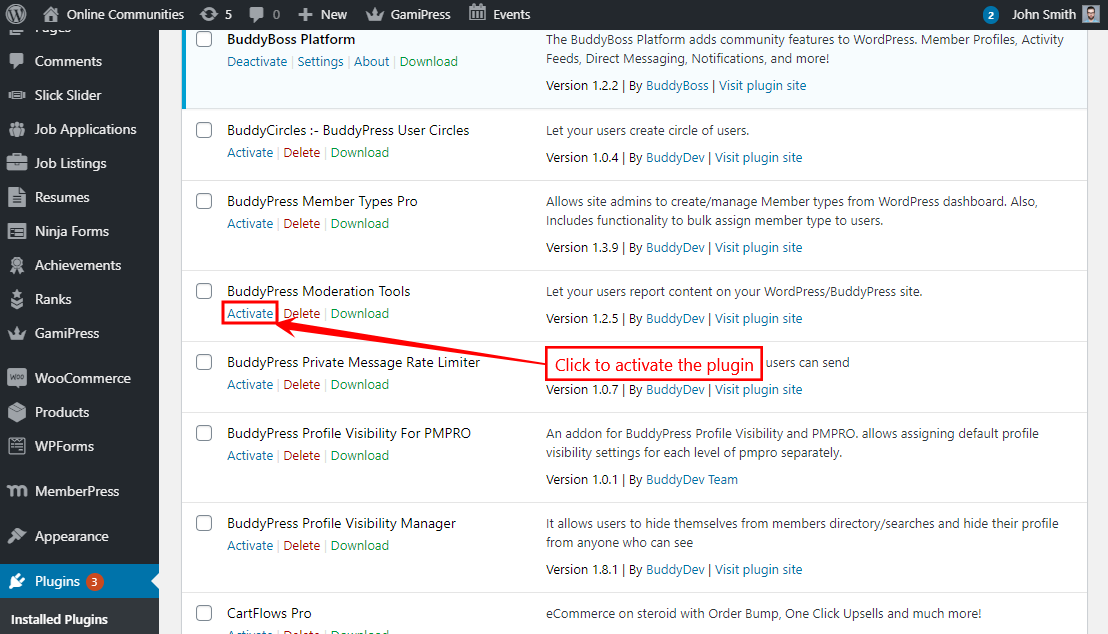The image size is (1108, 634).
Task: Open WooCommerce from the sidebar icon
Action: 17,378
